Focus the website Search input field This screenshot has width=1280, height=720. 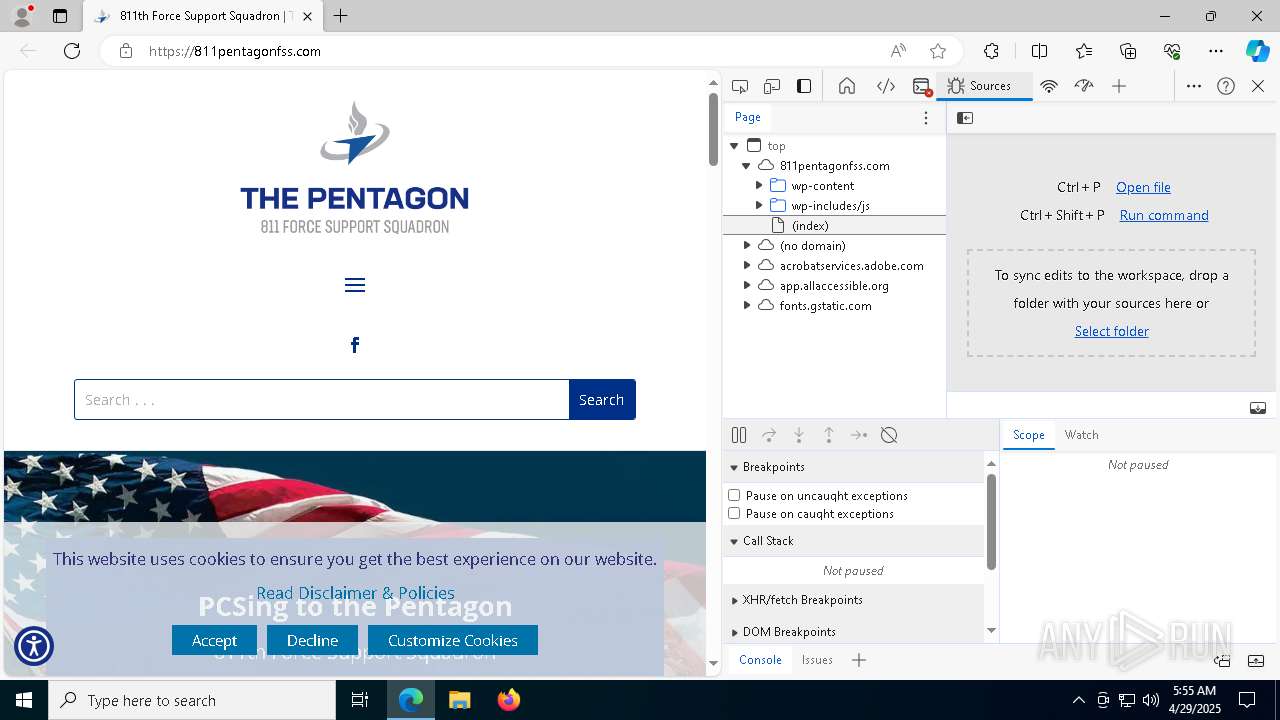[322, 399]
